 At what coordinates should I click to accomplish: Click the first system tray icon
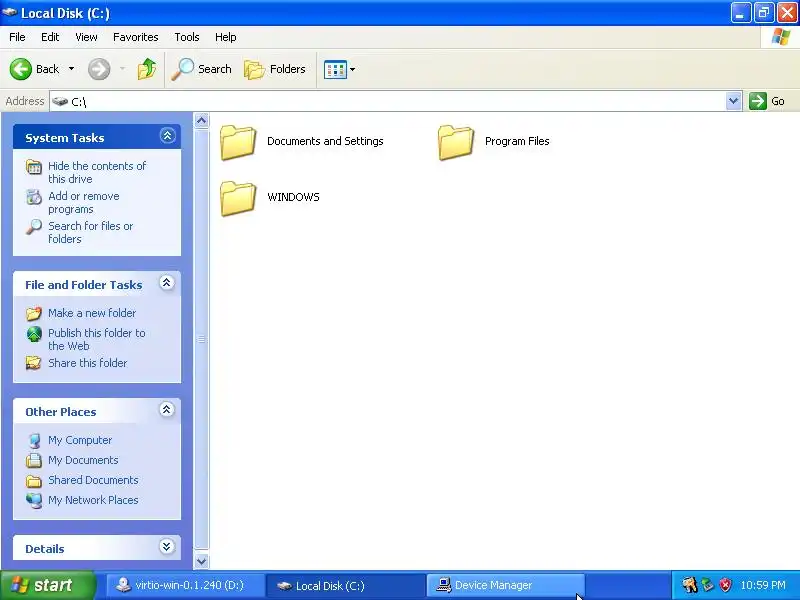690,585
